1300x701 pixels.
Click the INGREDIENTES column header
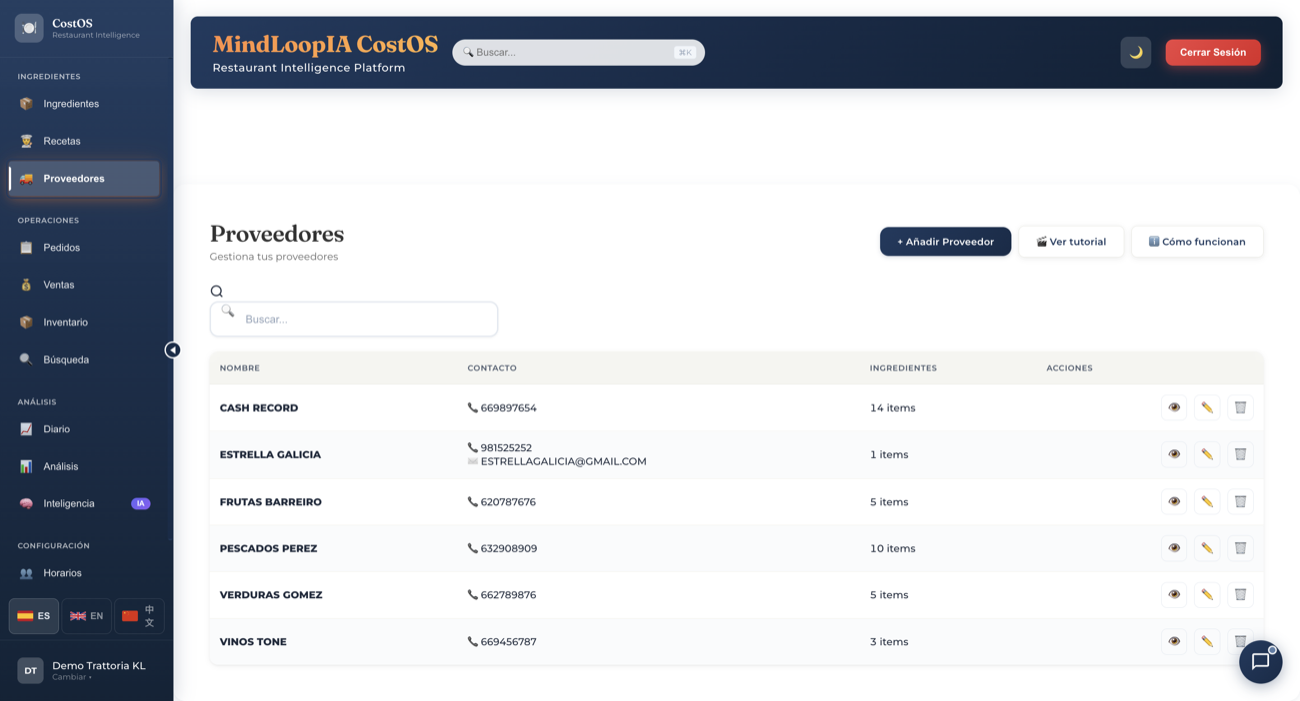[x=903, y=368]
